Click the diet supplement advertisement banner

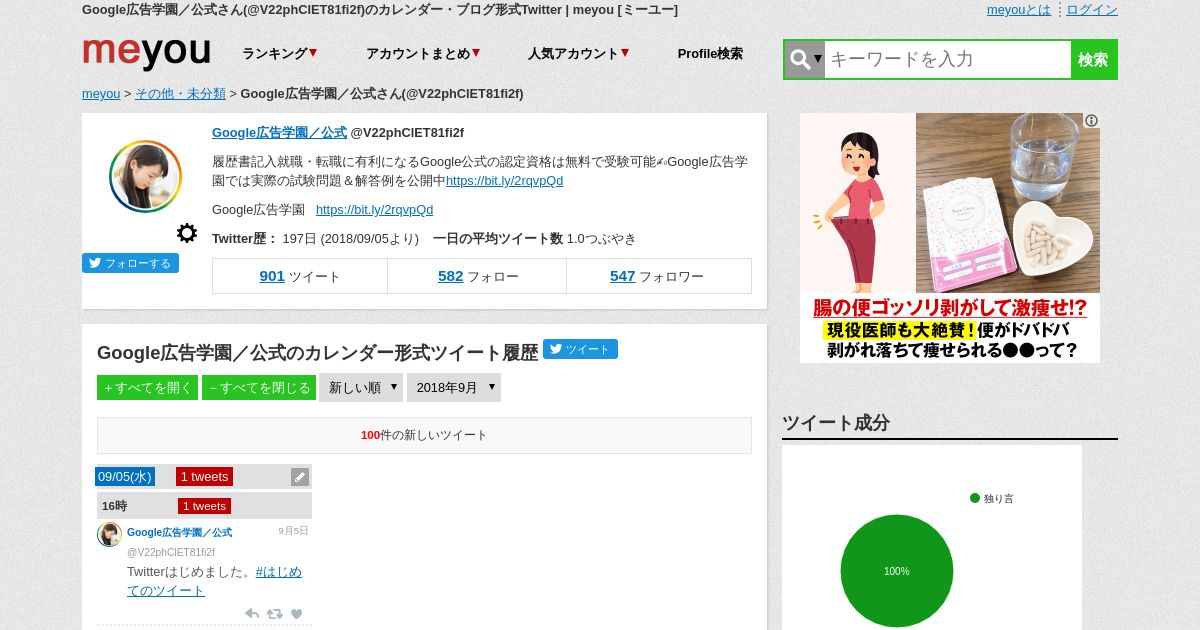[x=950, y=238]
